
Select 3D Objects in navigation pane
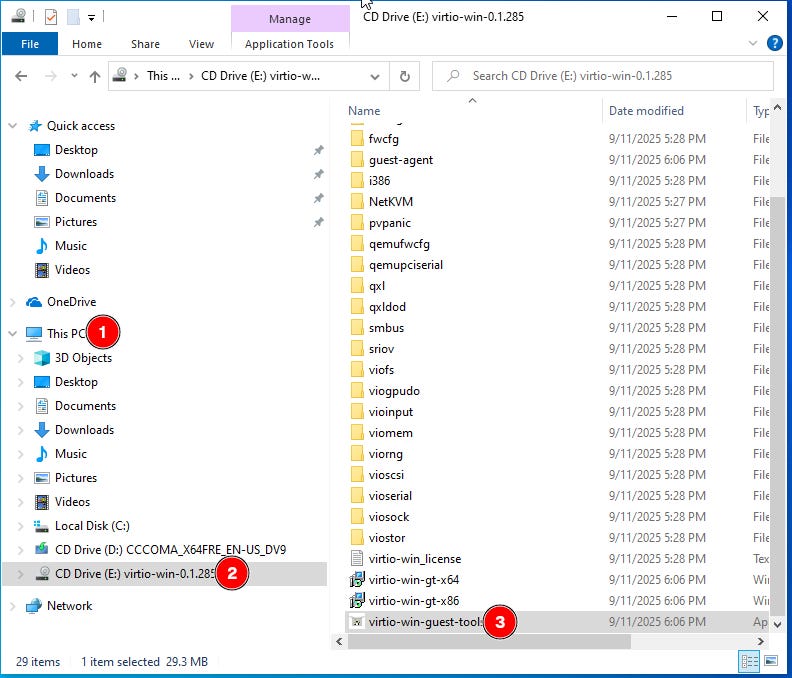(x=83, y=358)
